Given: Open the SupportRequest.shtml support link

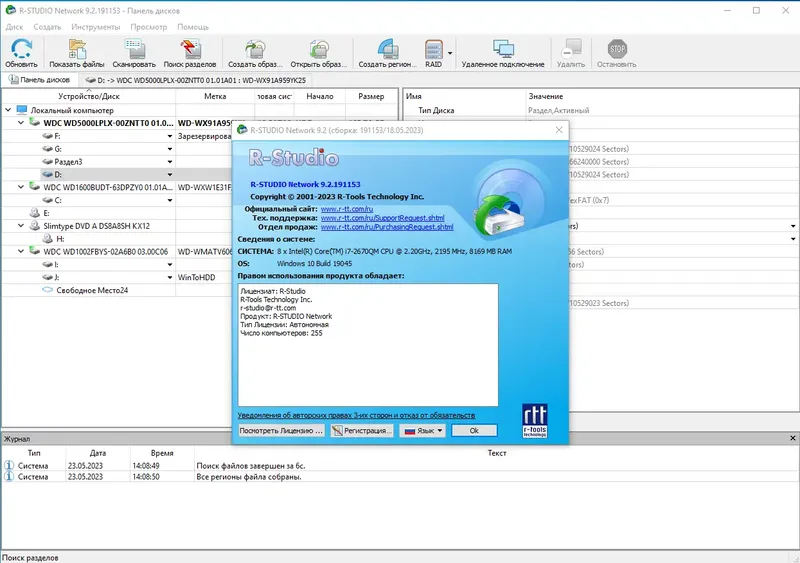Looking at the screenshot, I should tap(383, 218).
